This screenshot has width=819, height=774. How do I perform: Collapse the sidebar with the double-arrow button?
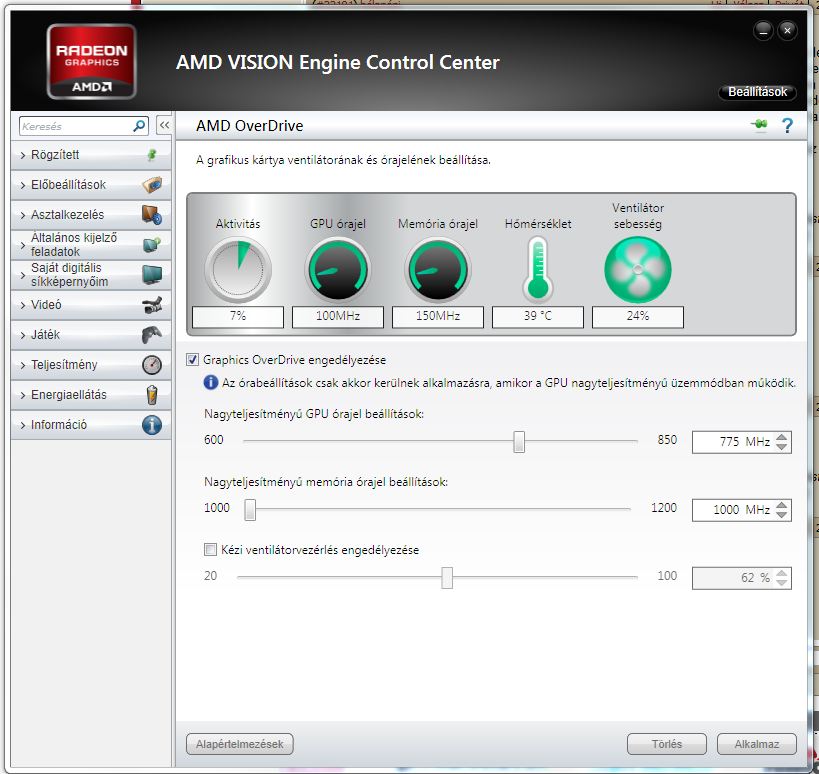[x=164, y=125]
